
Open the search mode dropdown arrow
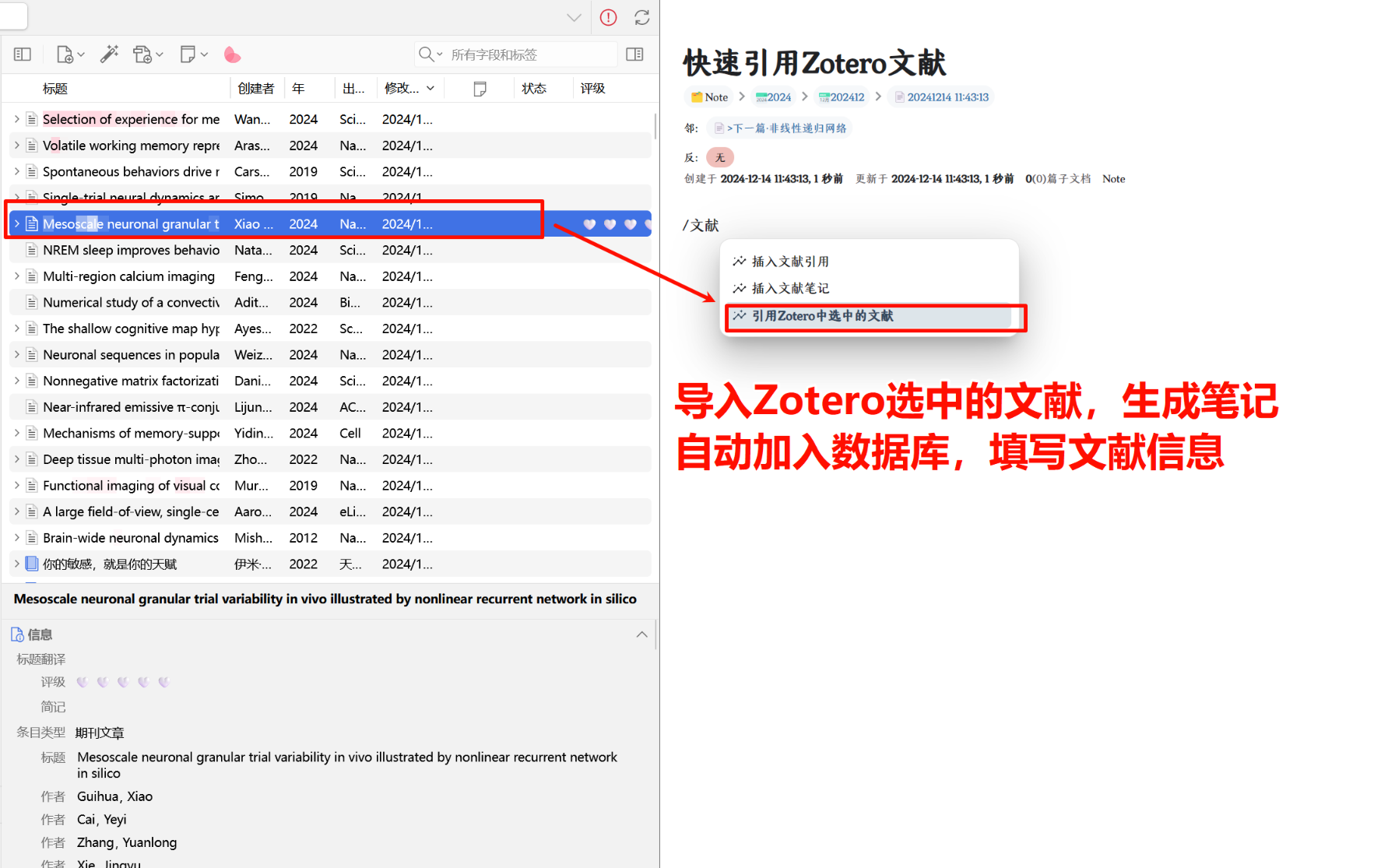pos(440,54)
